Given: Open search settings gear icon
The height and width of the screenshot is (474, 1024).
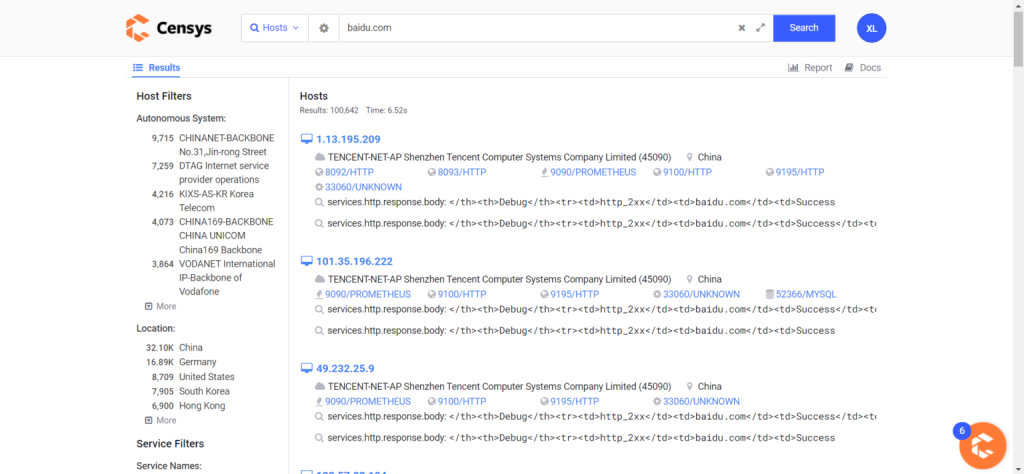Looking at the screenshot, I should pyautogui.click(x=324, y=28).
